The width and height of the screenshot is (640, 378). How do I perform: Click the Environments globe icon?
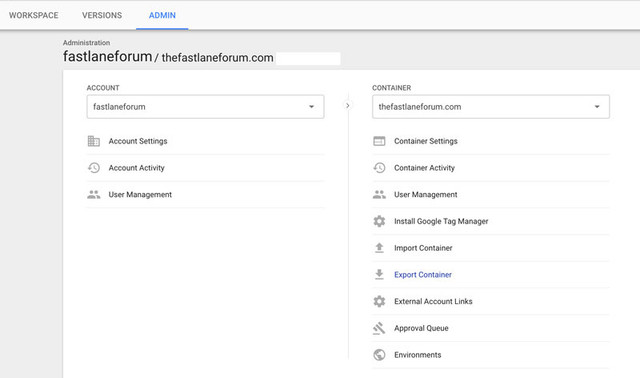point(379,355)
